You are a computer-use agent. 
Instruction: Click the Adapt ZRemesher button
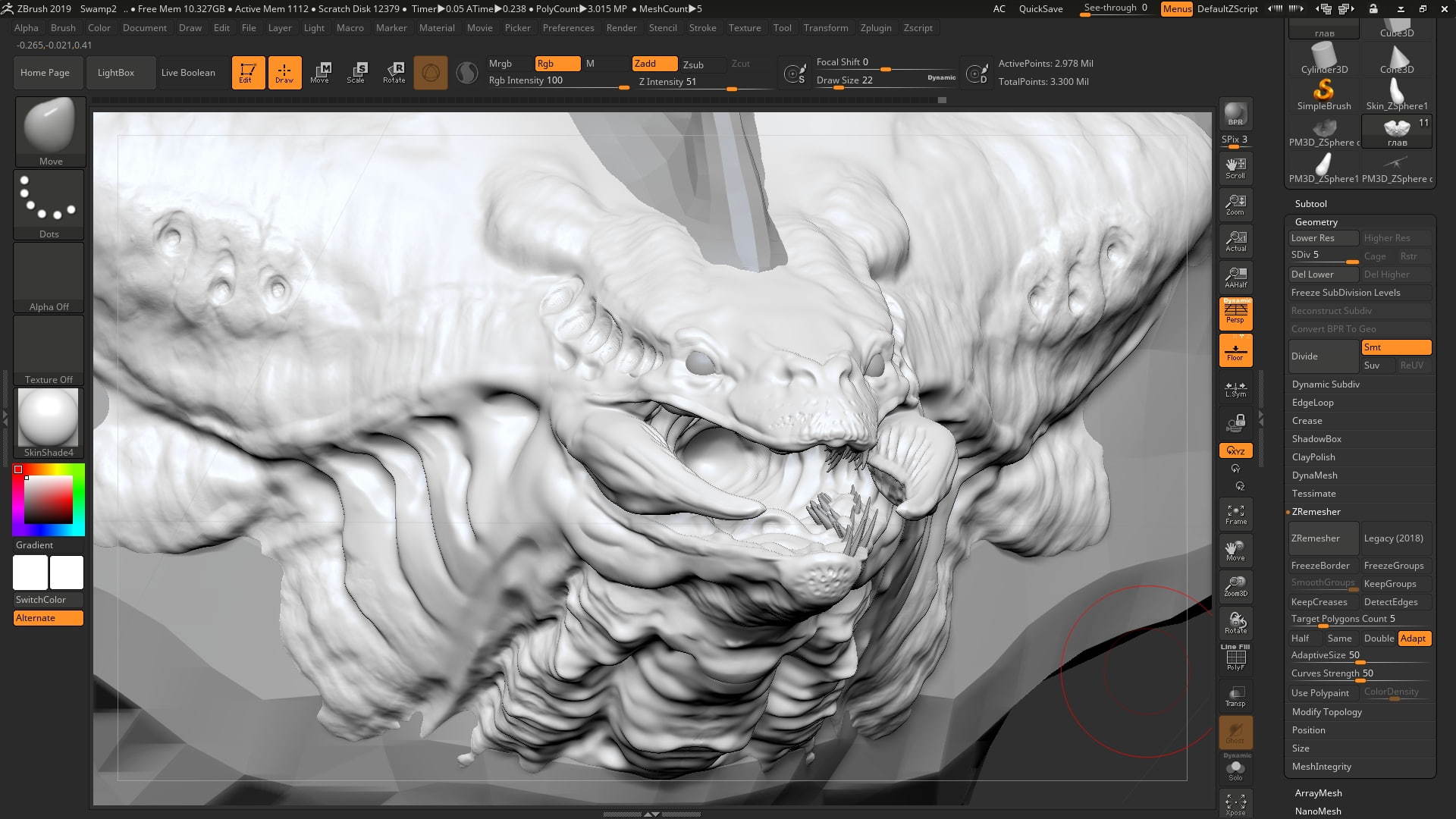[1413, 637]
